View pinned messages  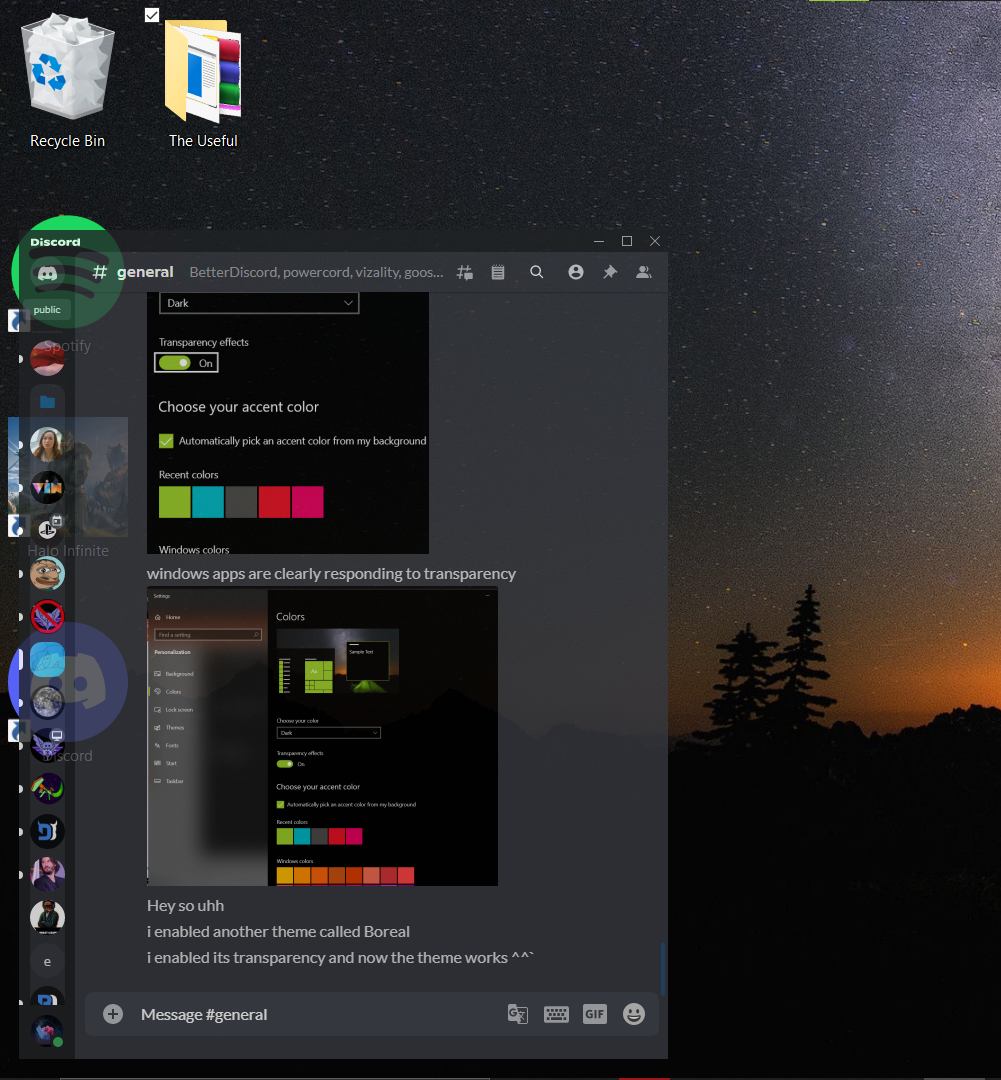[x=610, y=271]
